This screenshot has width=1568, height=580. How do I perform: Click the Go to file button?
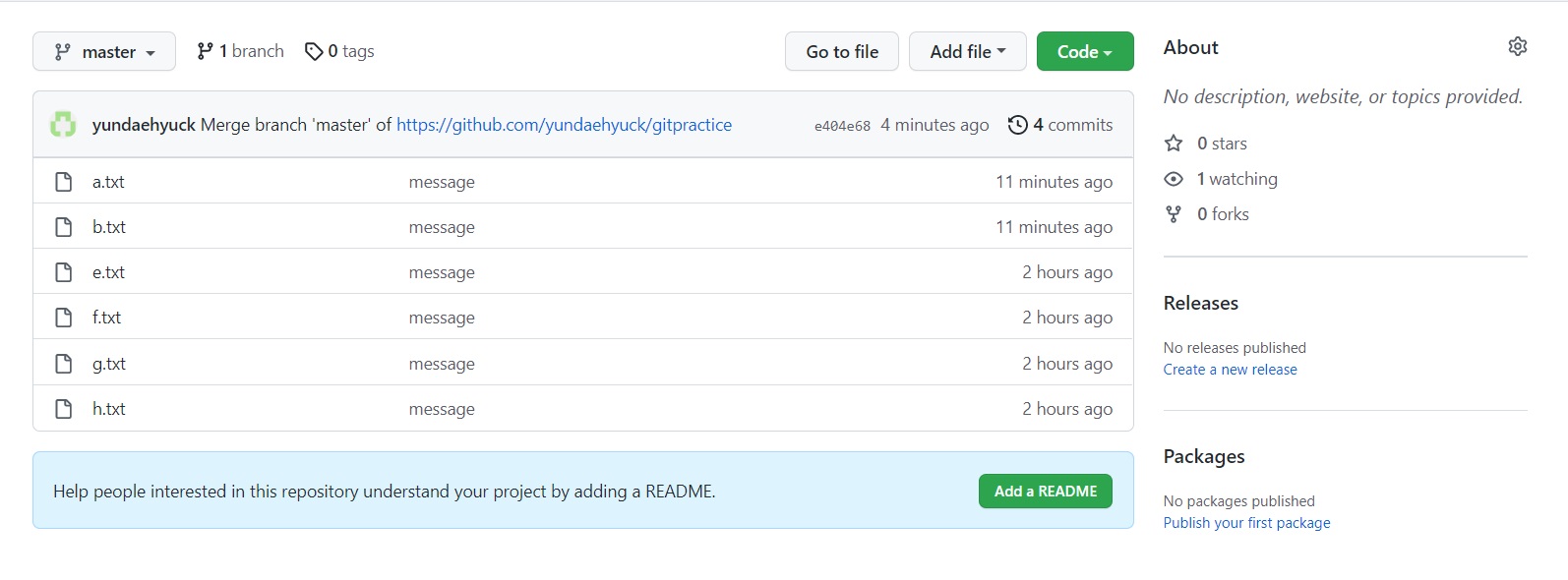842,51
